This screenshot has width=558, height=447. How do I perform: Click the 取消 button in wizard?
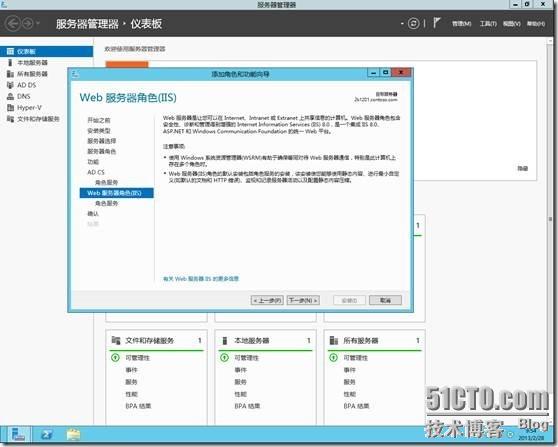(x=385, y=300)
